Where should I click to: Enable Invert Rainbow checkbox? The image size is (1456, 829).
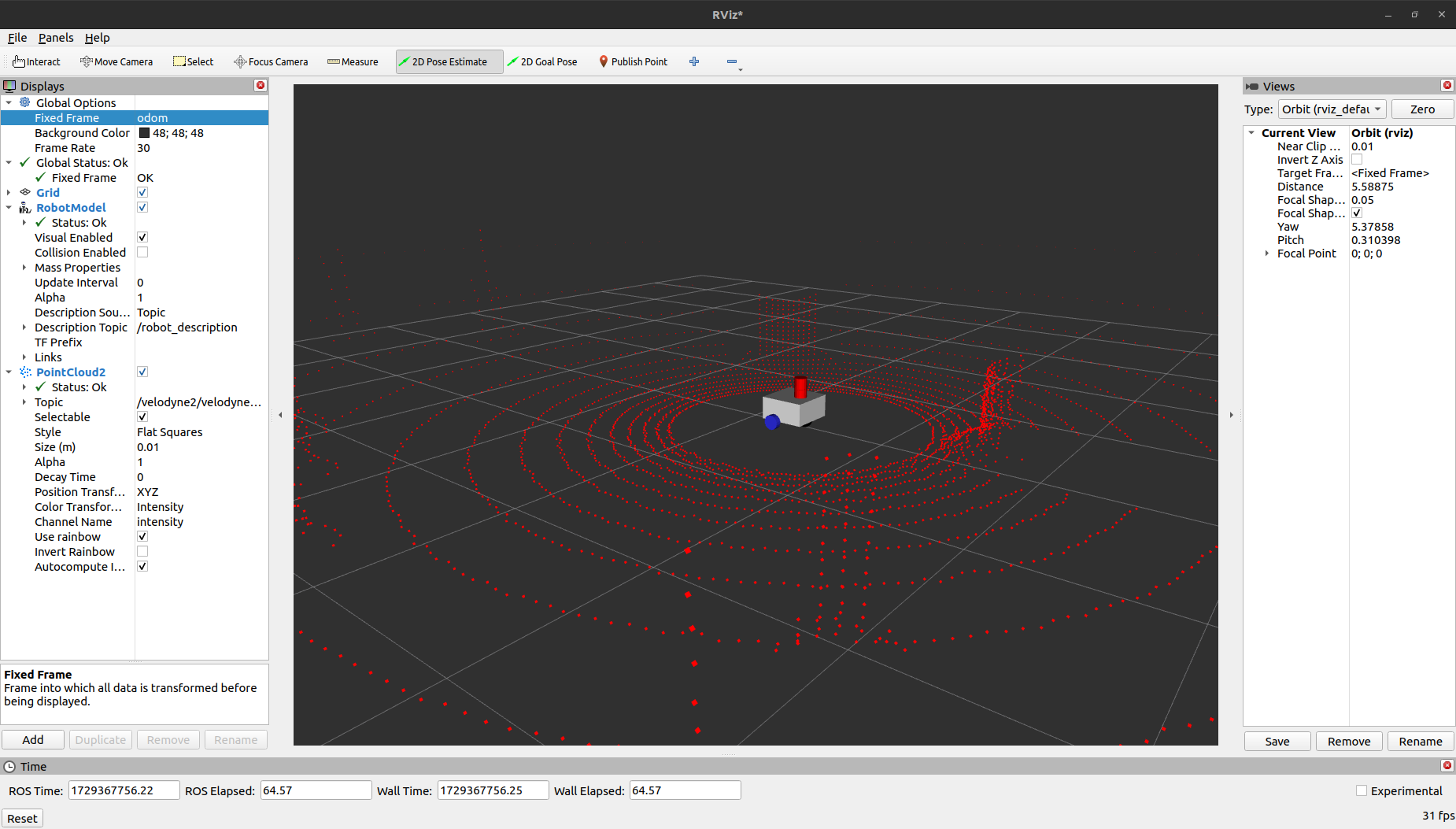142,551
